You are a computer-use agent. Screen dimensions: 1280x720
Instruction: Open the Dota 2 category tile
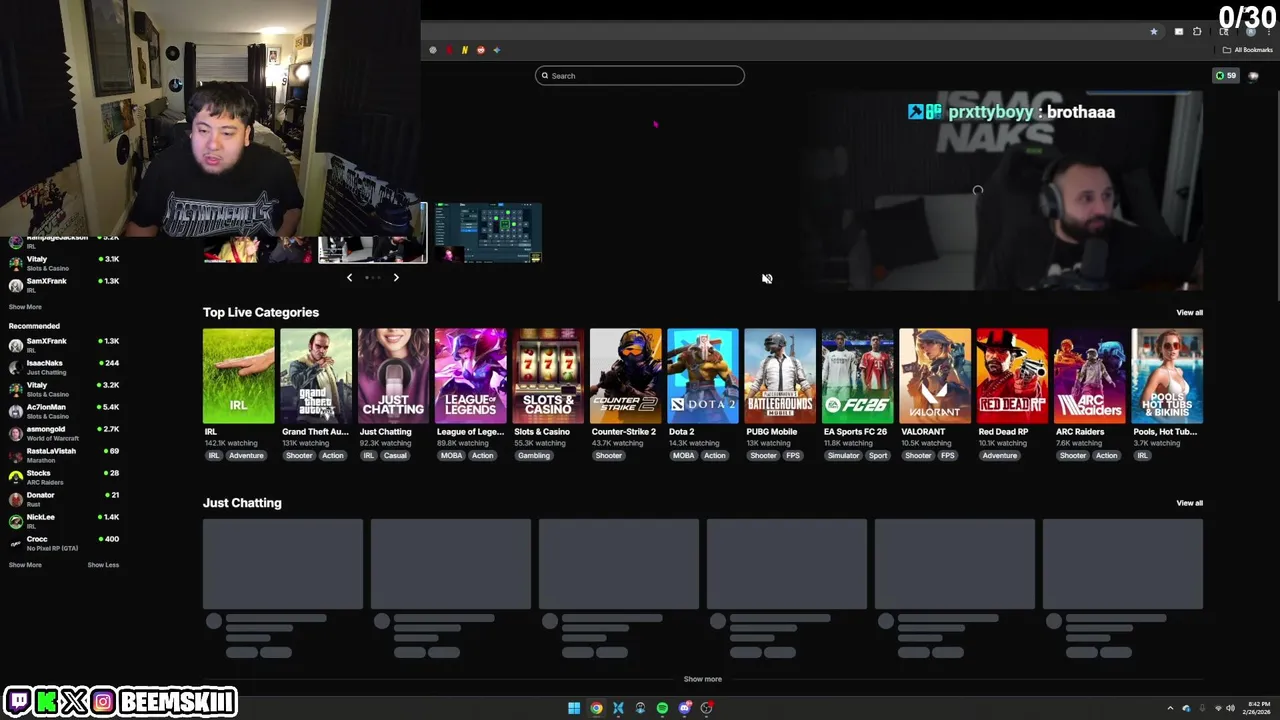703,376
